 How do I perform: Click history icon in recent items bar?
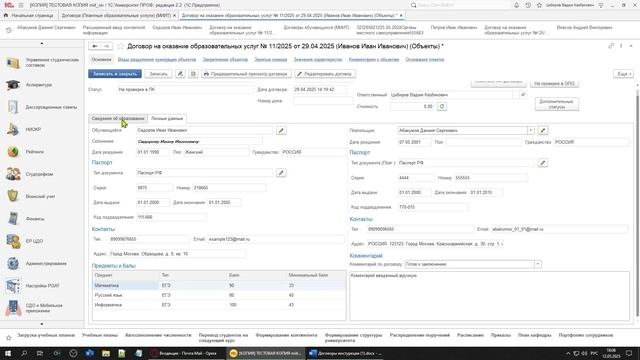tap(9, 30)
